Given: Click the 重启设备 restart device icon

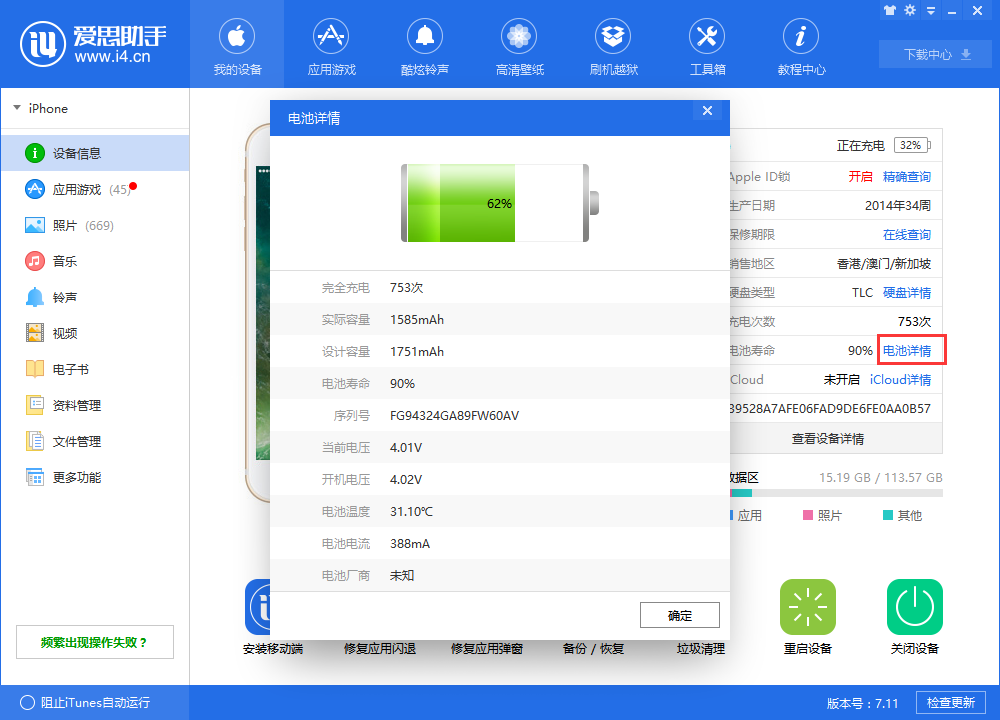Looking at the screenshot, I should coord(807,607).
